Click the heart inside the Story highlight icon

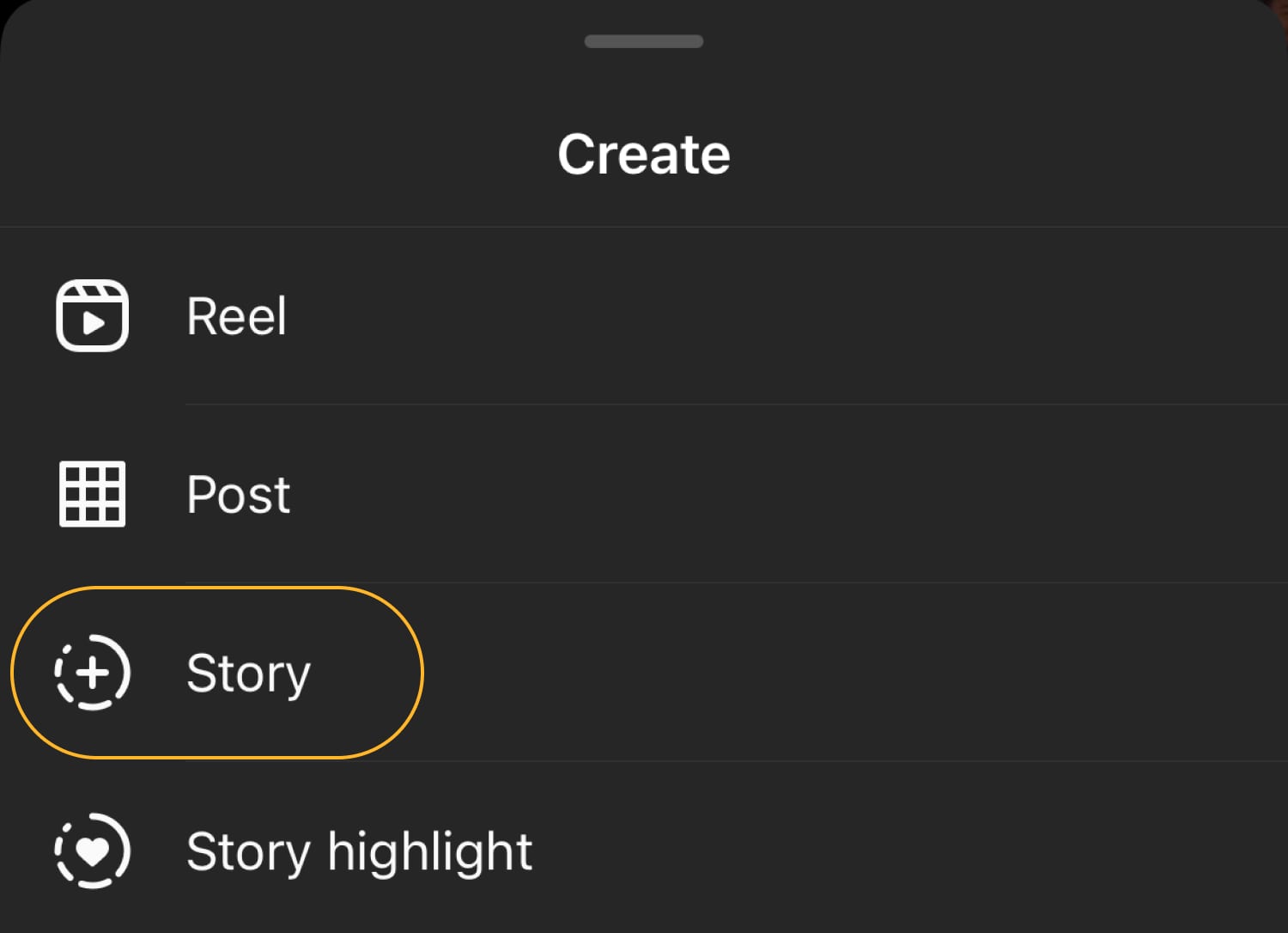tap(93, 851)
